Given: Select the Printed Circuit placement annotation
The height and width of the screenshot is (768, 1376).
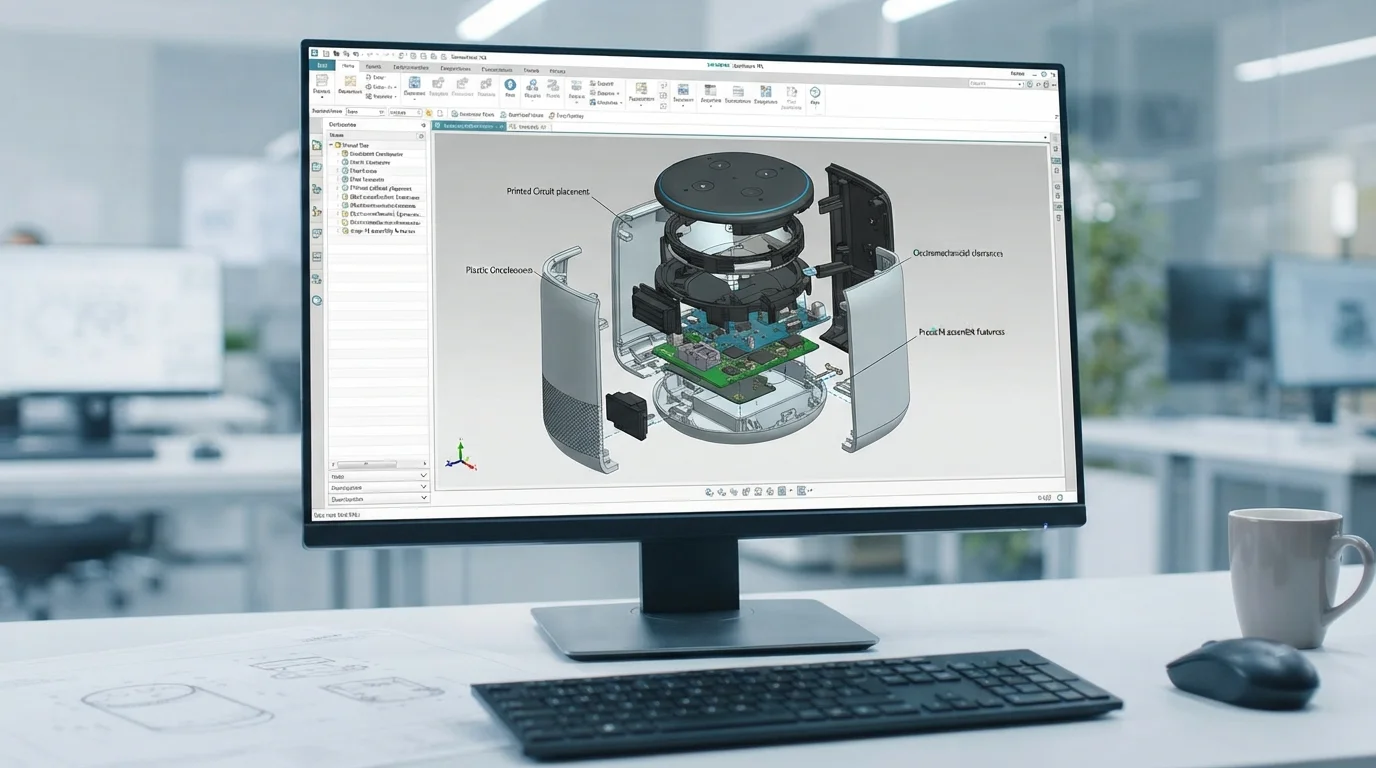Looking at the screenshot, I should click(x=549, y=191).
